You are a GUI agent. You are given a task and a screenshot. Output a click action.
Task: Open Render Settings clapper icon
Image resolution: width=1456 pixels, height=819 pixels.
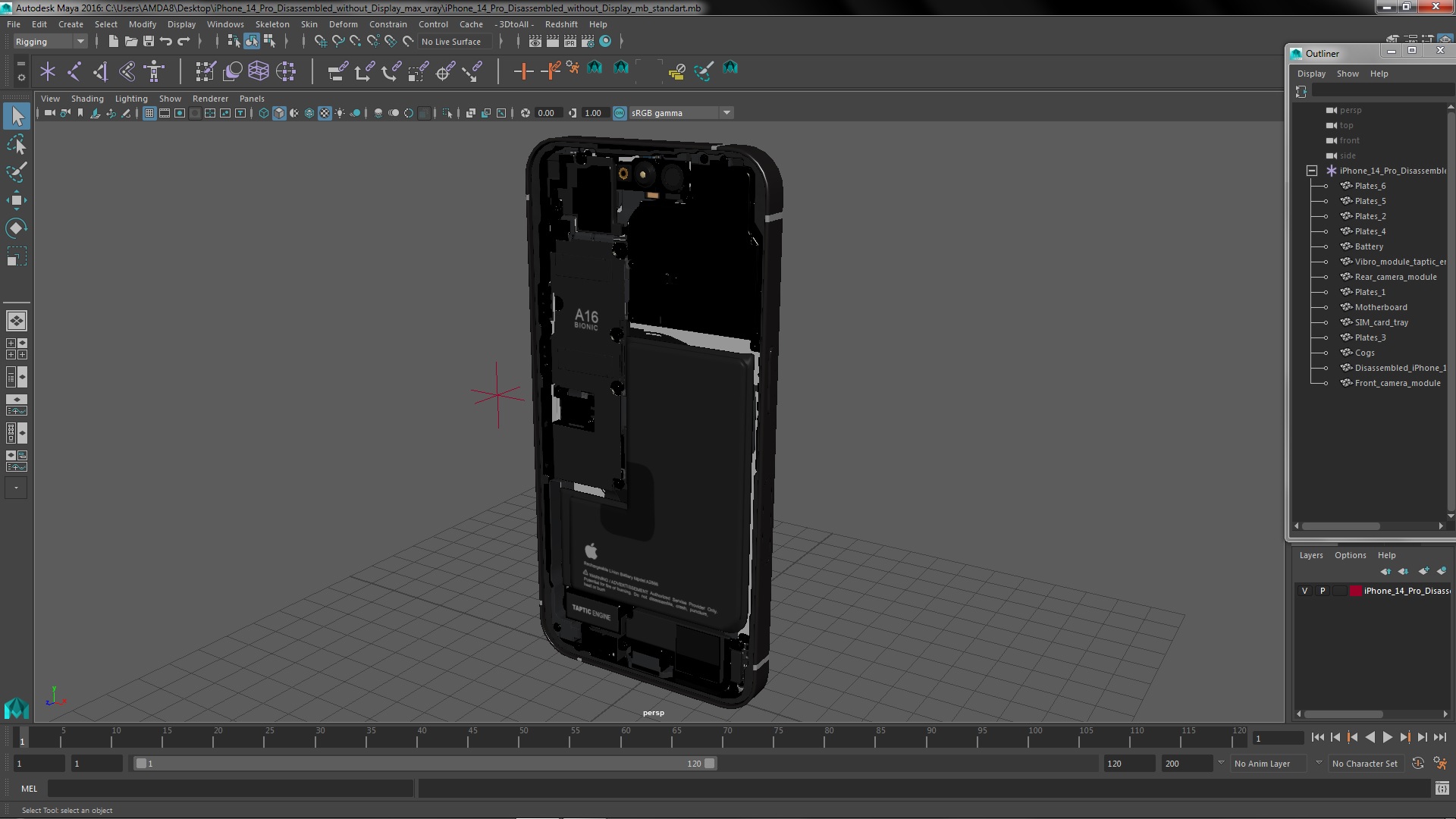coord(588,41)
